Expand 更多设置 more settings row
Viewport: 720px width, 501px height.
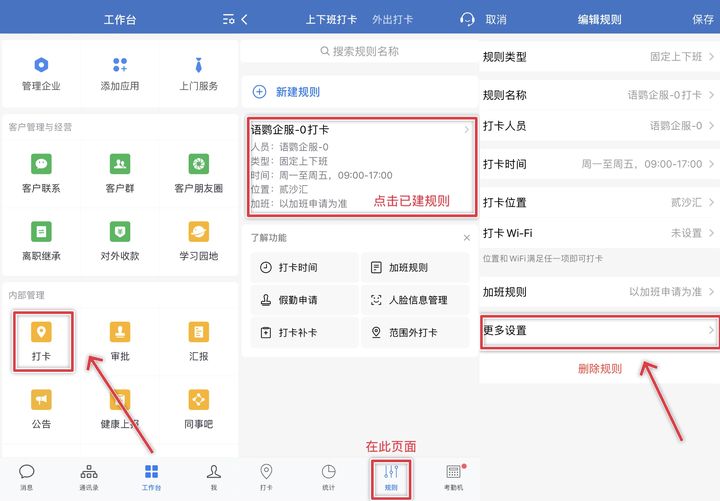pyautogui.click(x=599, y=330)
